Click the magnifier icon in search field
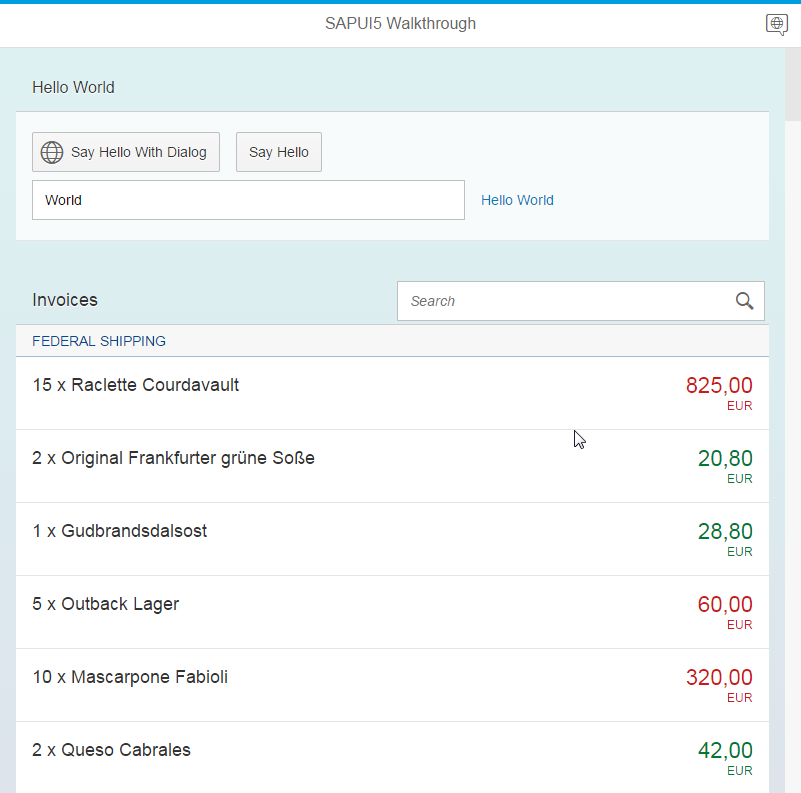The height and width of the screenshot is (793, 801). pos(744,301)
